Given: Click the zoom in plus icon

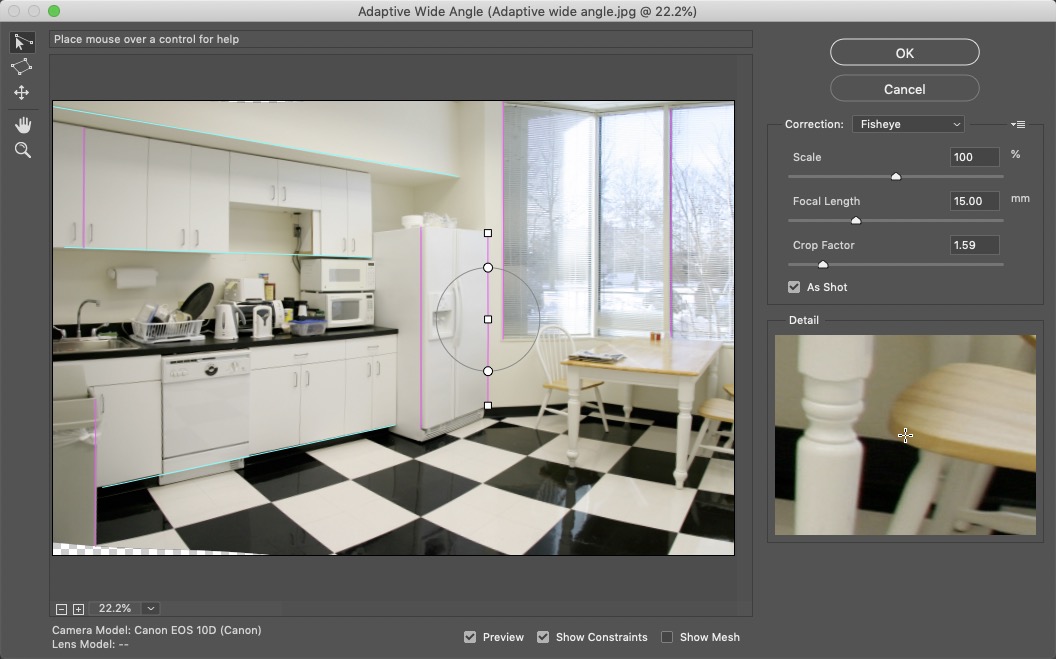Looking at the screenshot, I should pos(78,609).
